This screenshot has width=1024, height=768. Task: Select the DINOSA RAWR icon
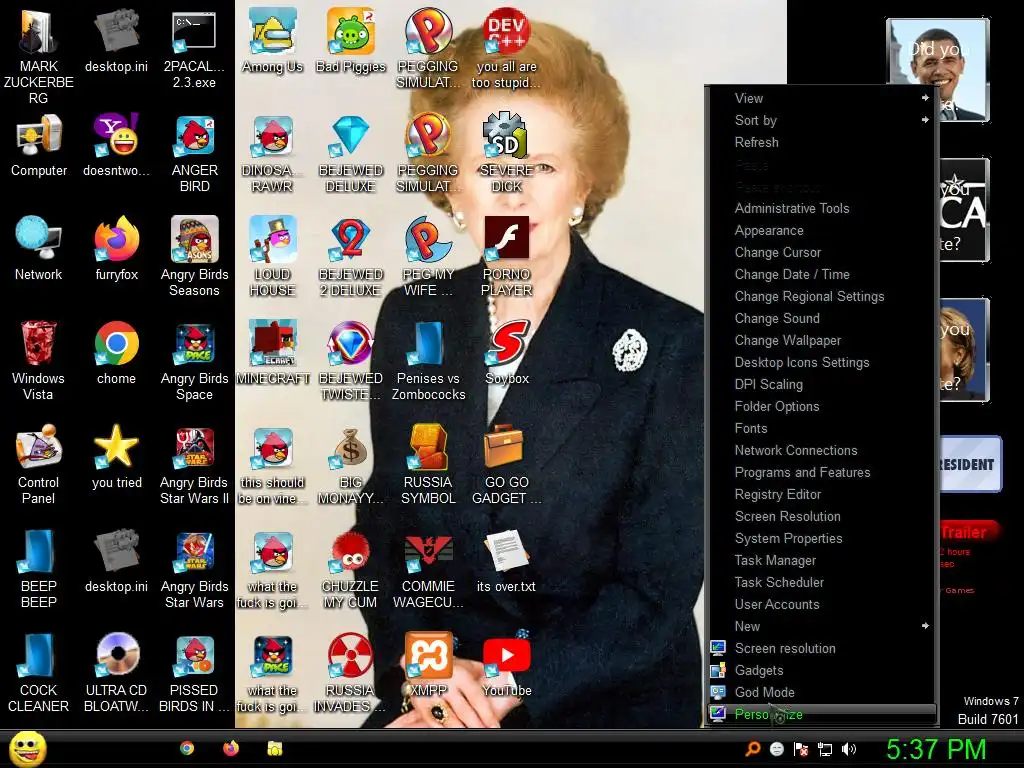coord(273,153)
